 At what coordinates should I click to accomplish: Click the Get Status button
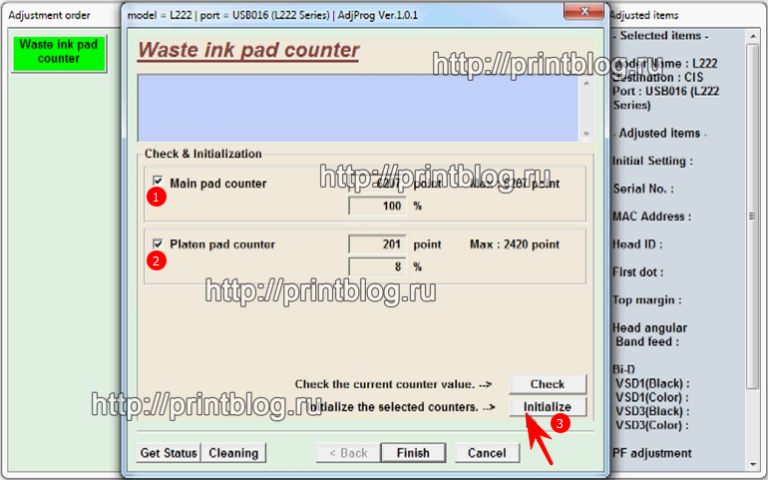pos(168,453)
